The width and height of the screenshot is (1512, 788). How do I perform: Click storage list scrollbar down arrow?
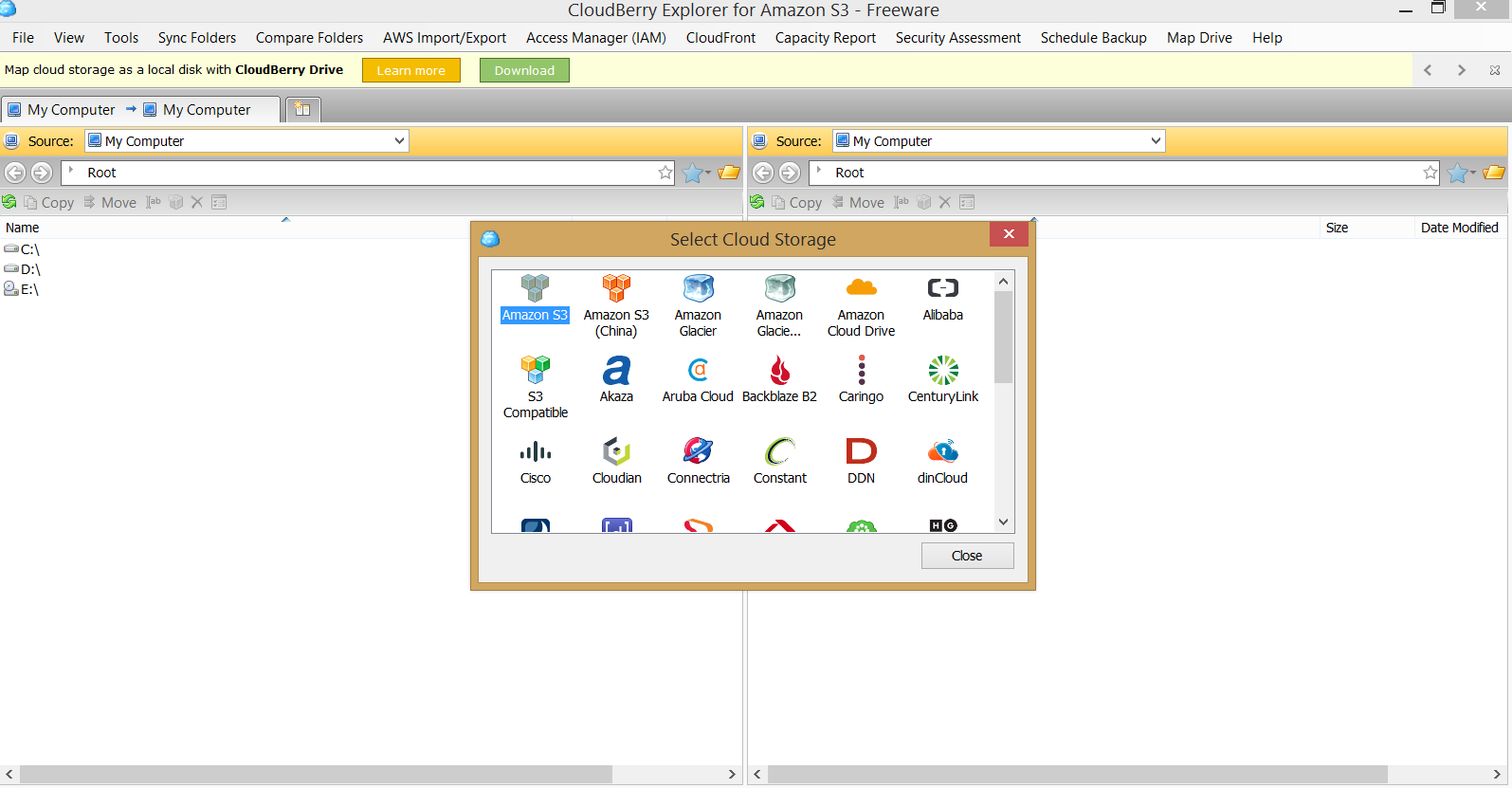point(1003,522)
